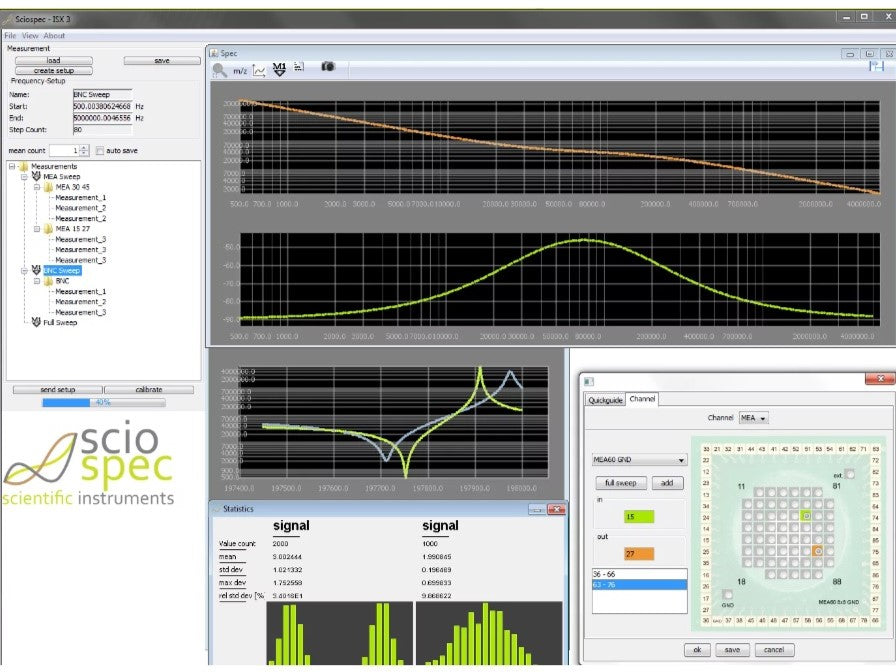The width and height of the screenshot is (896, 672).
Task: Click the MEA Sweep setup icon in tree
Action: click(36, 176)
